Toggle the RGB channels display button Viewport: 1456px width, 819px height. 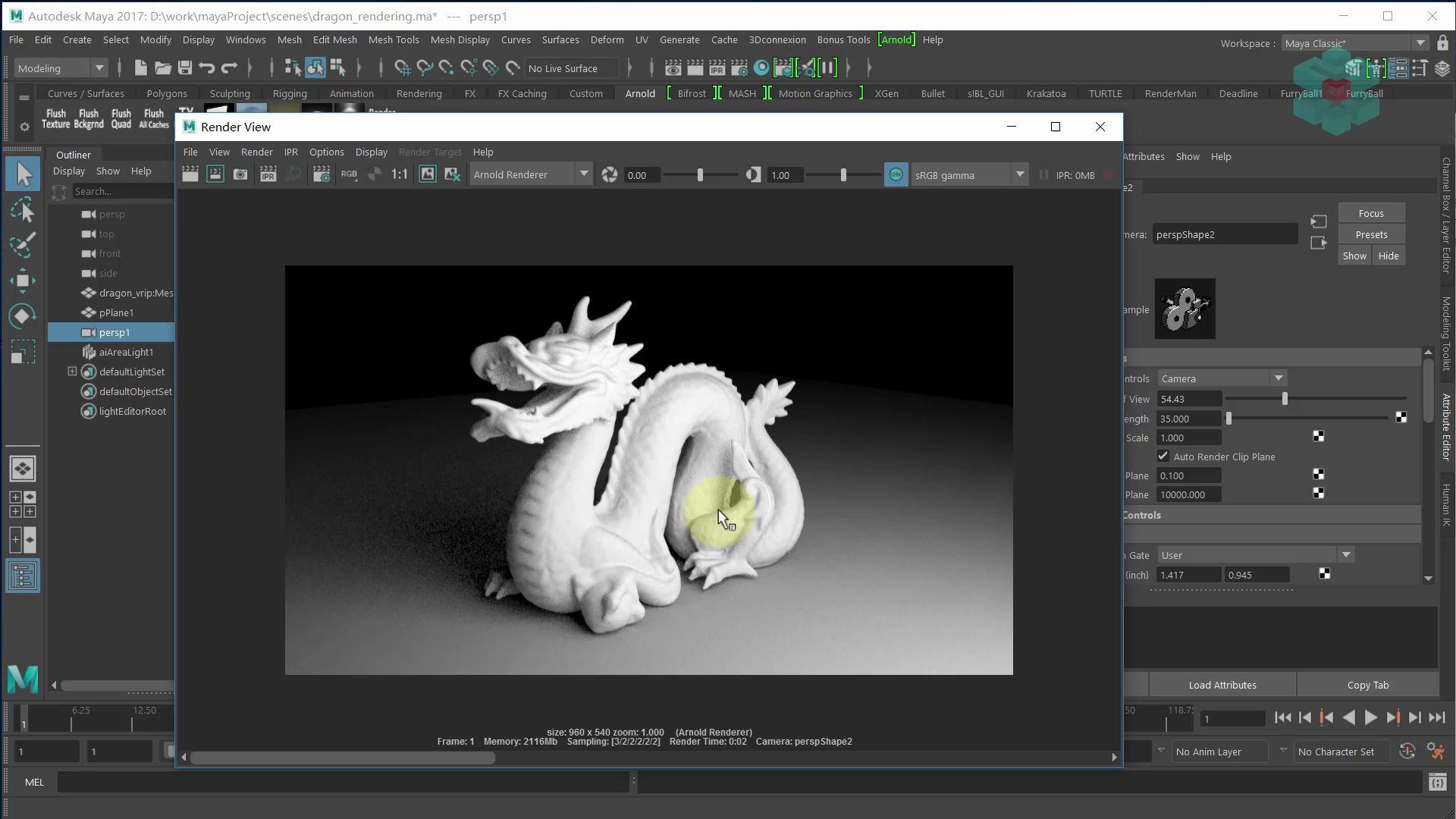(349, 174)
